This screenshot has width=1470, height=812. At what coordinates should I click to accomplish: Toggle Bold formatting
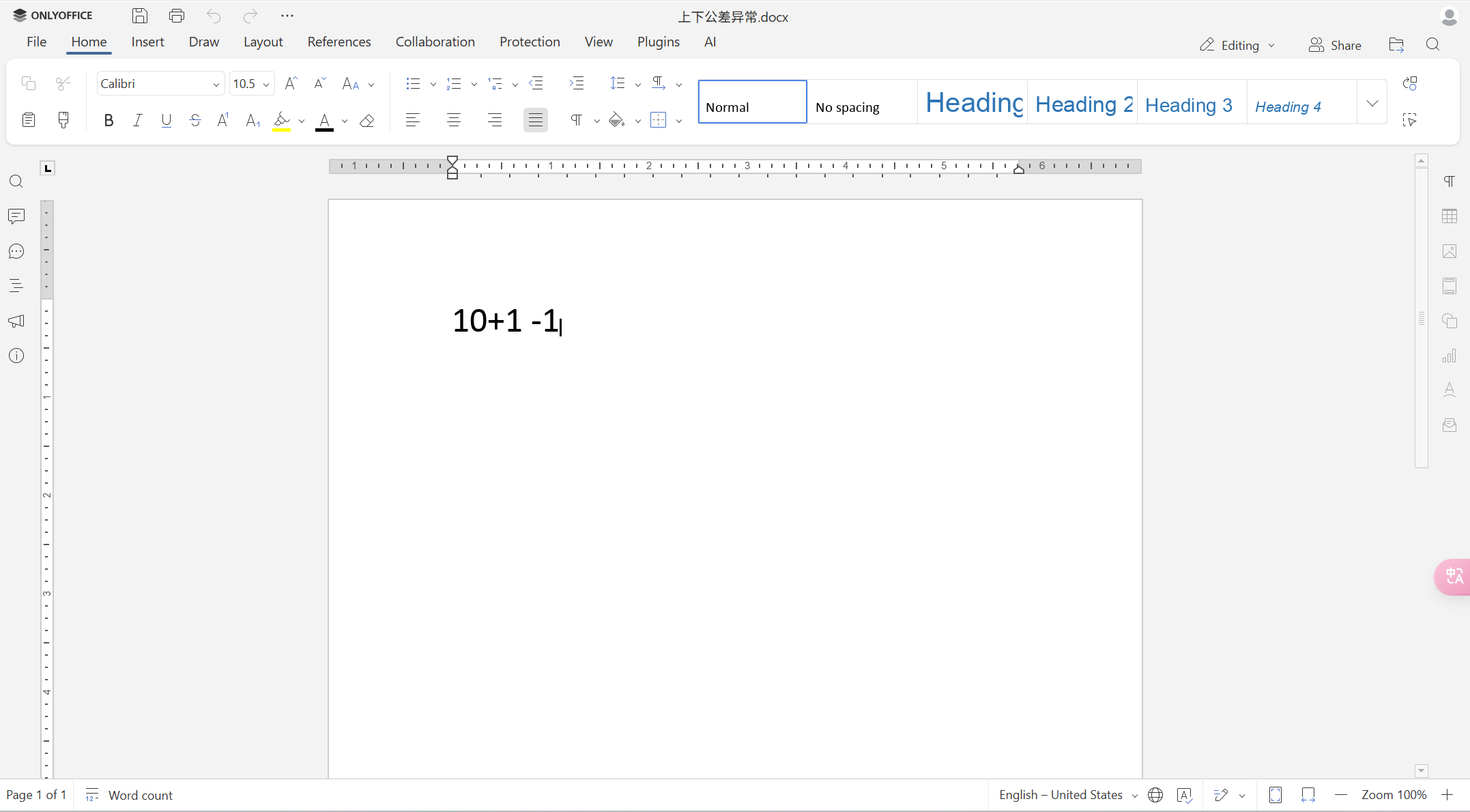point(109,121)
